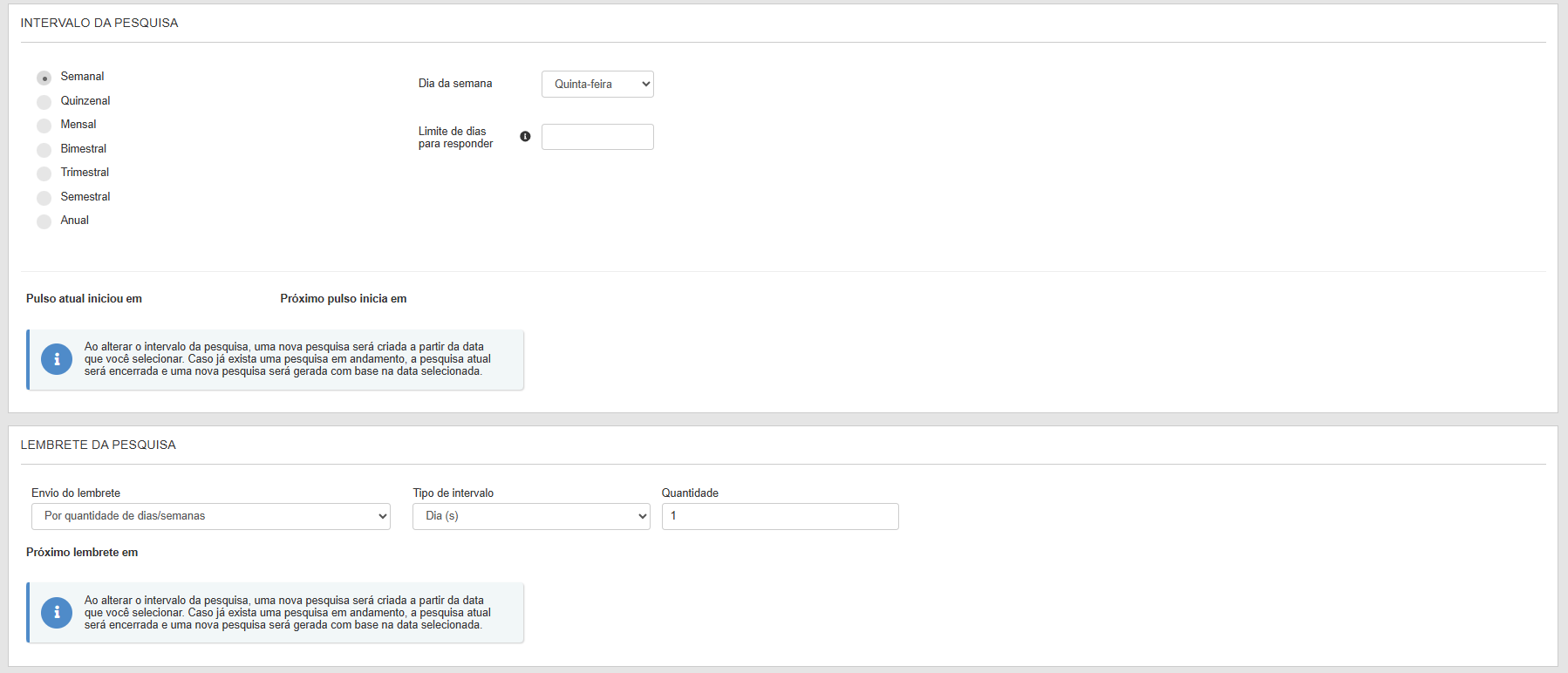
Task: Click the LEMBRETE DA PESQUISA section heading
Action: coord(99,445)
